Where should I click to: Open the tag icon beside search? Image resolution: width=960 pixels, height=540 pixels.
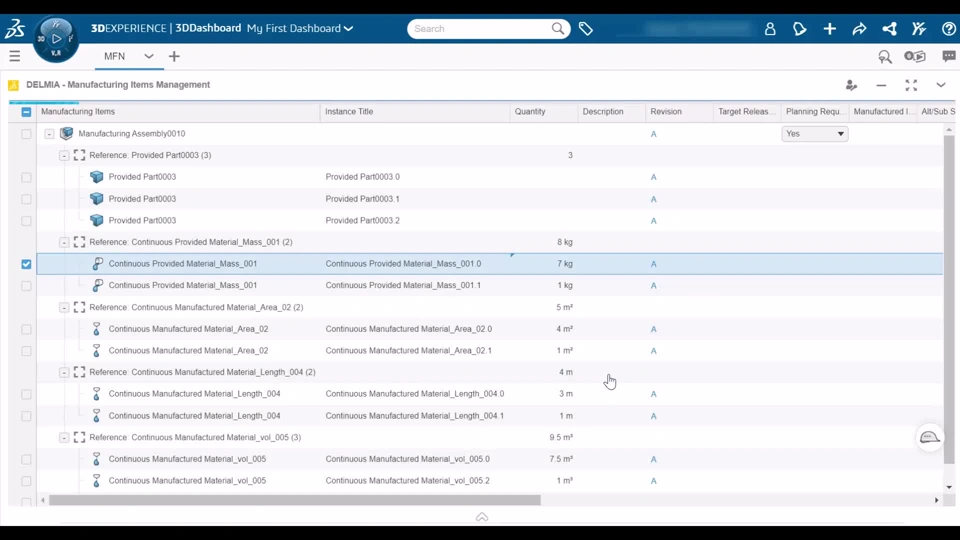[585, 29]
